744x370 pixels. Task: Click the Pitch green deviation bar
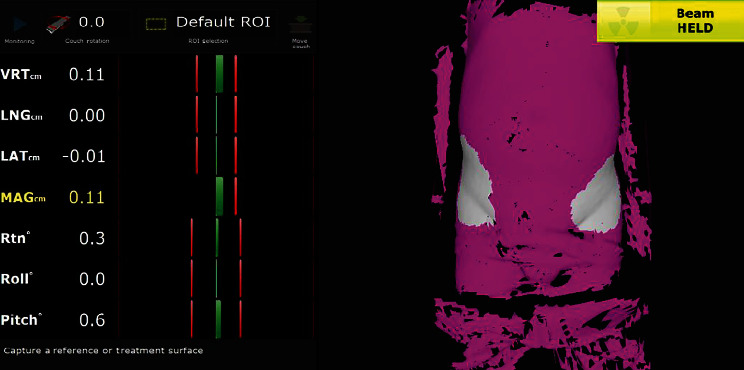tap(218, 319)
